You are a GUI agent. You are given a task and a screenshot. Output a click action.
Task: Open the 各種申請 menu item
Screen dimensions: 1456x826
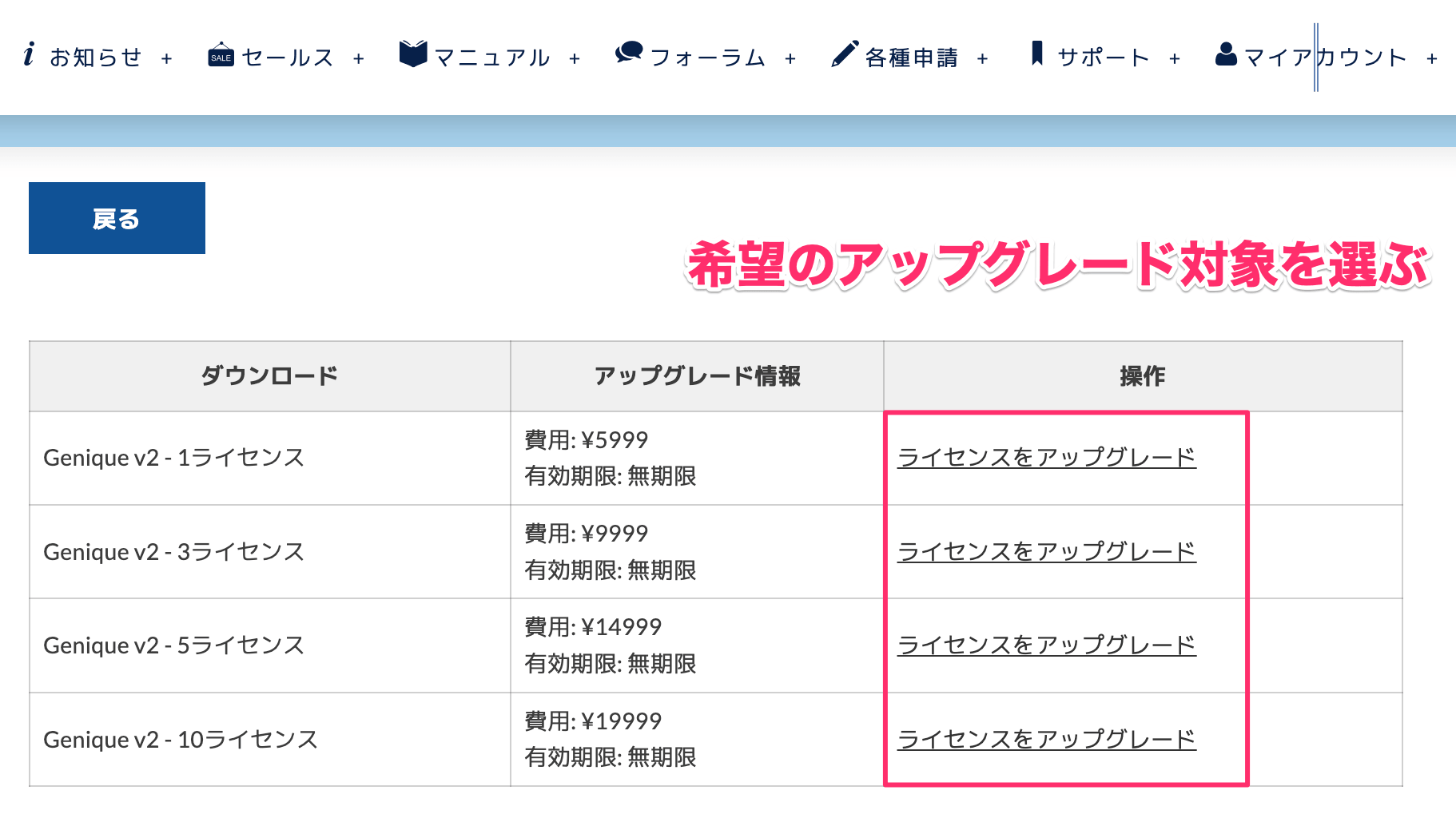pyautogui.click(x=912, y=58)
